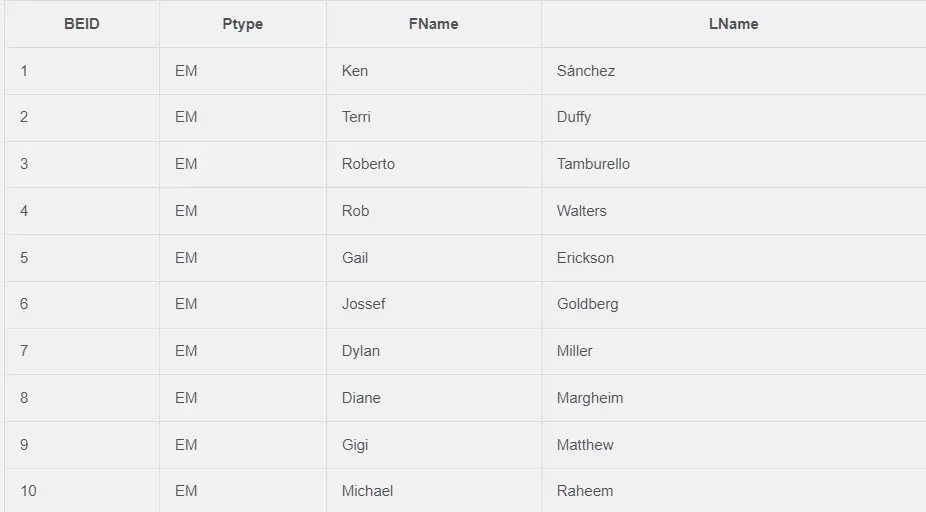Click the first name Gail
The width and height of the screenshot is (926, 512).
click(355, 257)
